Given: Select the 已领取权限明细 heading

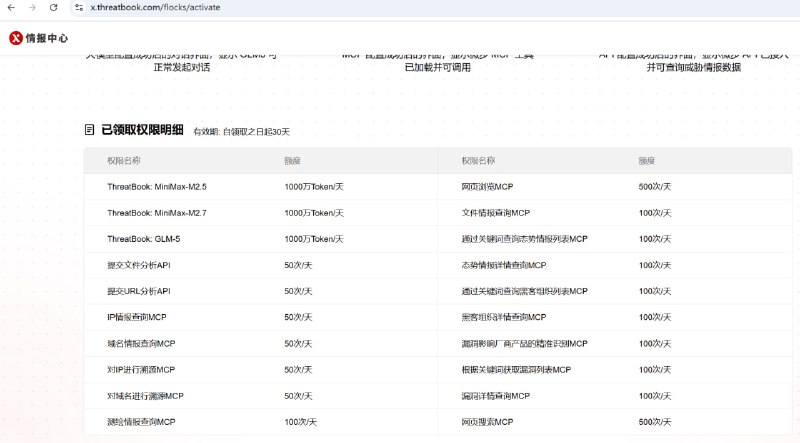Looking at the screenshot, I should point(142,130).
